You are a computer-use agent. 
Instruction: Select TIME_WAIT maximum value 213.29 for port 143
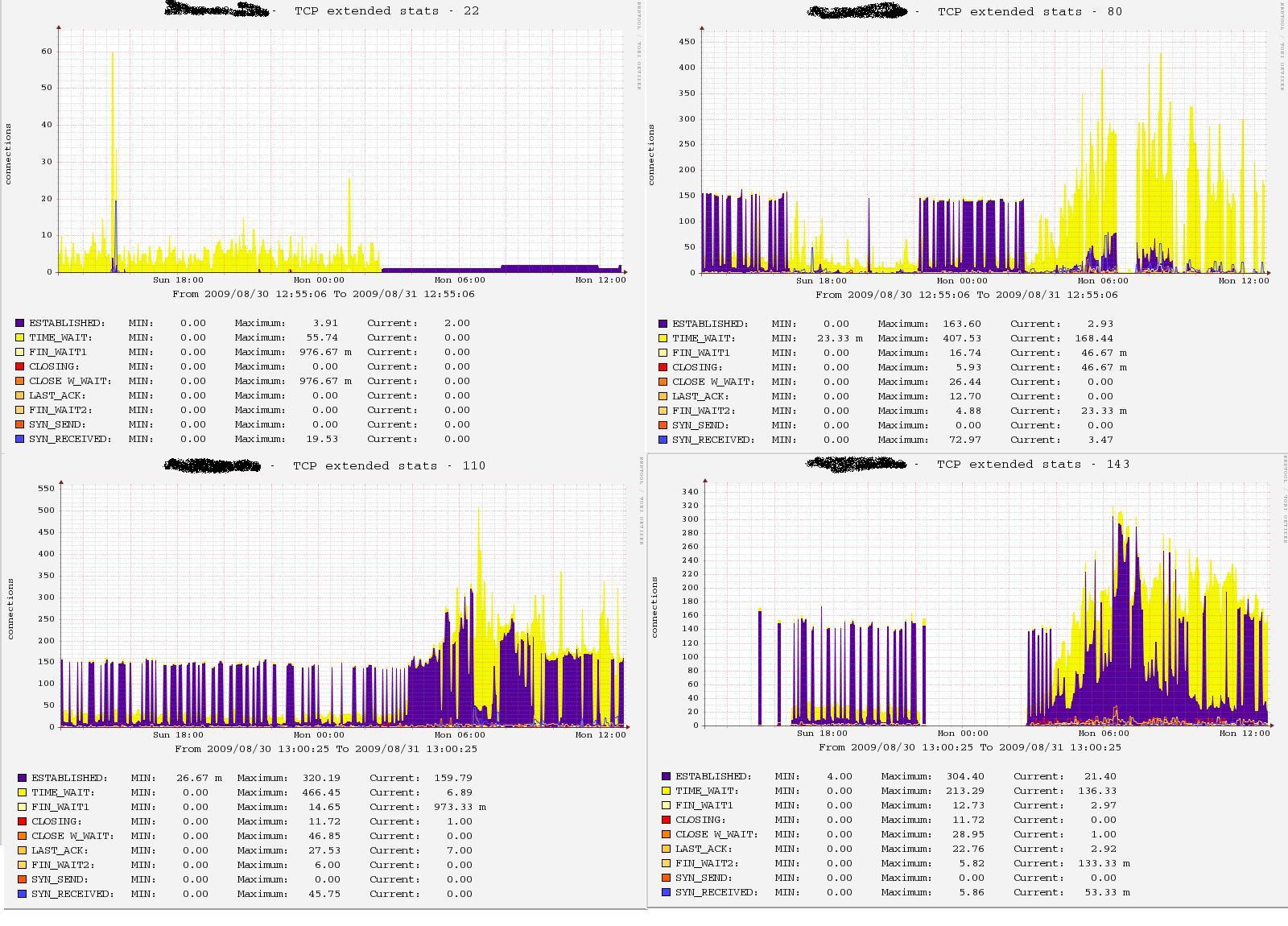tap(965, 791)
